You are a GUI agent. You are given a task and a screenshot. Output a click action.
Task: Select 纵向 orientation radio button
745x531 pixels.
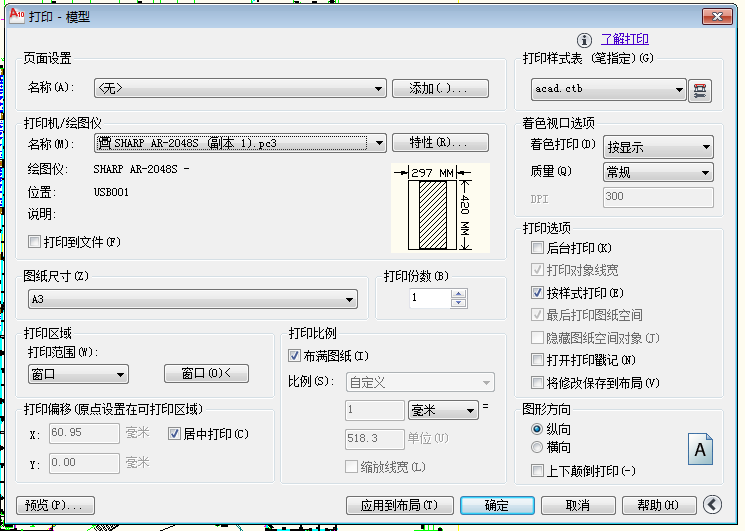tap(537, 429)
